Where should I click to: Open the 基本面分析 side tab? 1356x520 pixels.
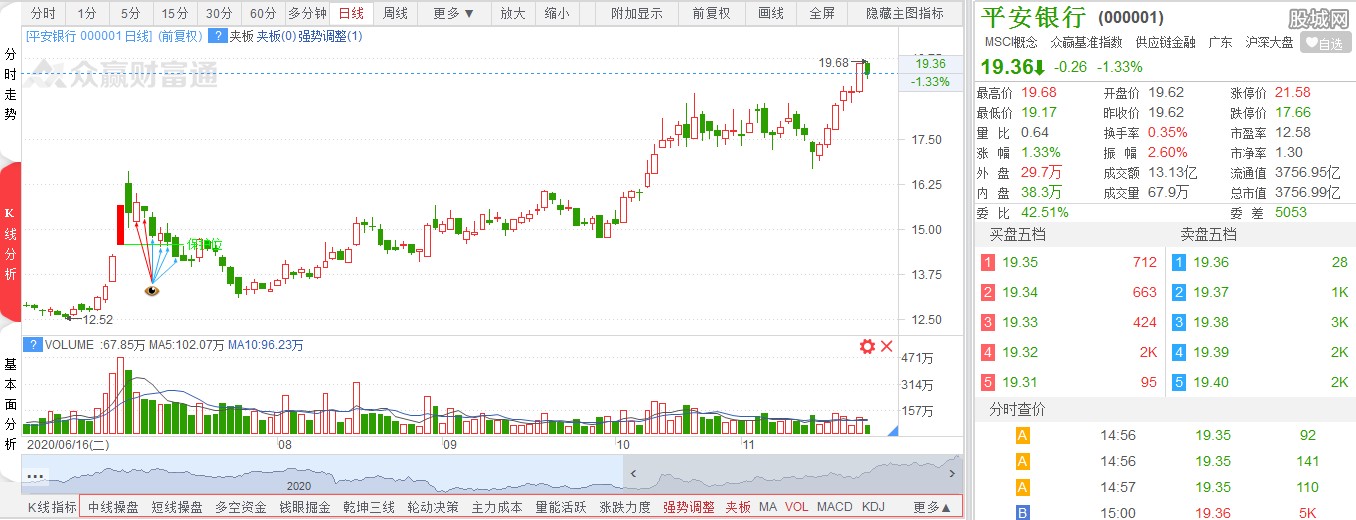point(10,403)
